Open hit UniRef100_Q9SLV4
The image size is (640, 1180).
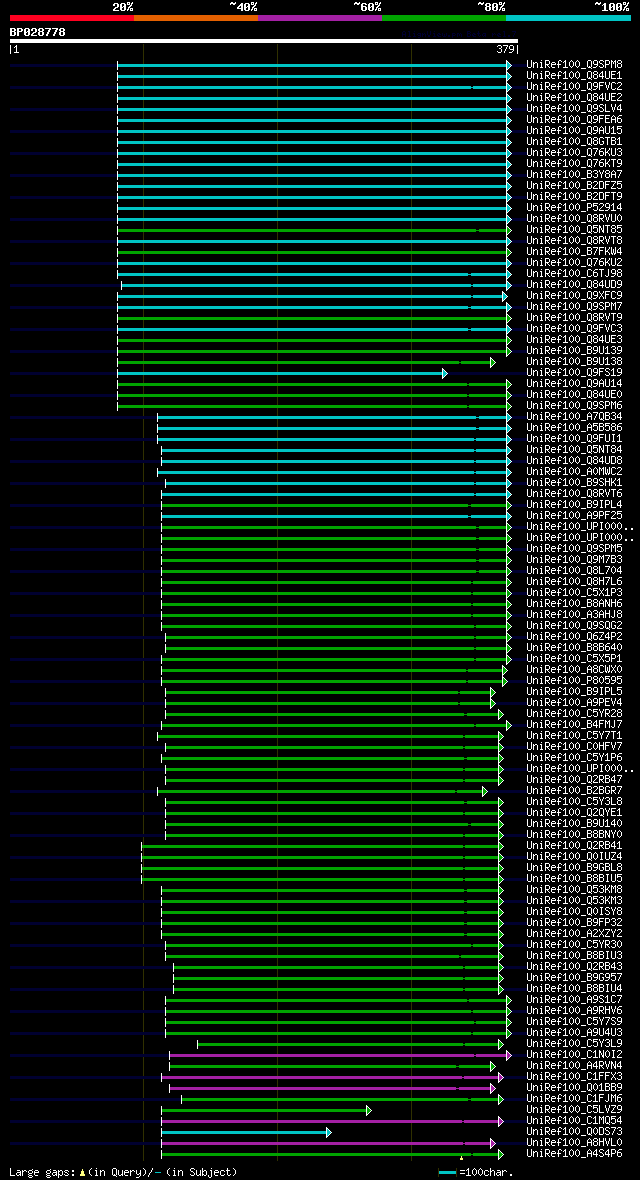pos(574,108)
